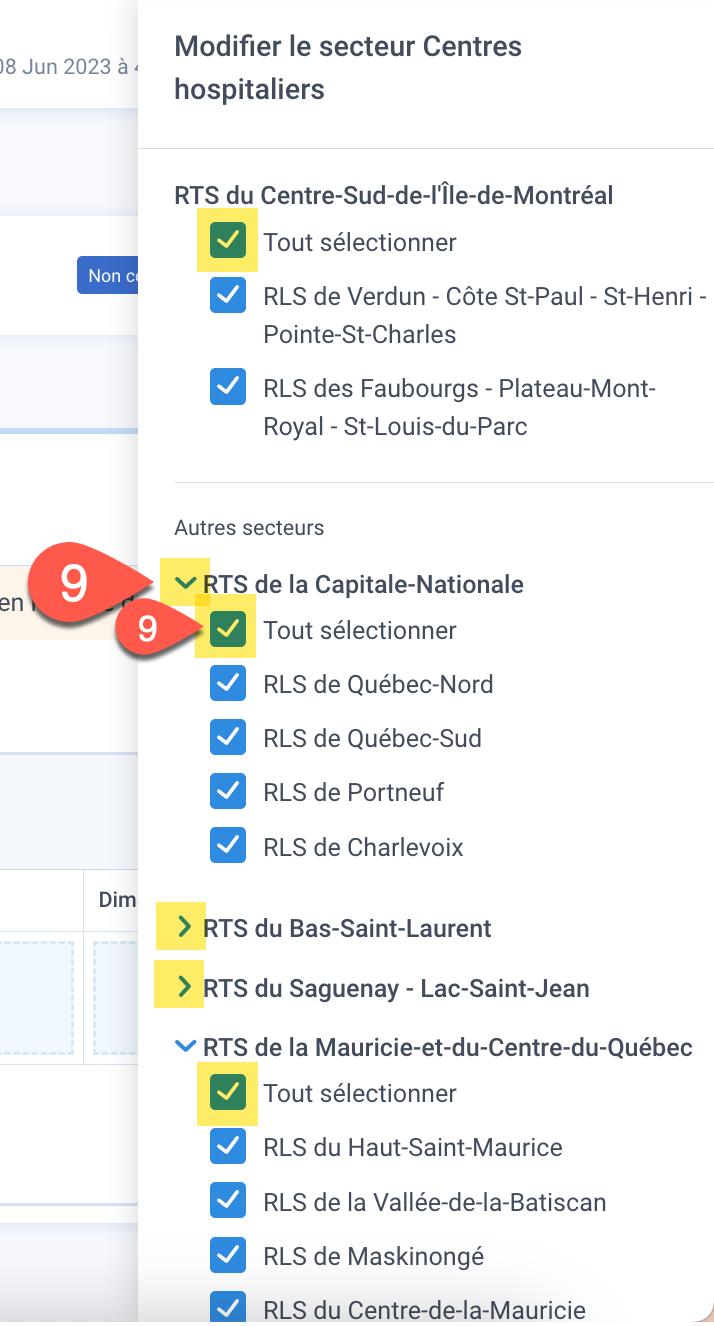
Task: Uncheck RLS de Verdun - Côte St-Paul checkbox
Action: (229, 296)
